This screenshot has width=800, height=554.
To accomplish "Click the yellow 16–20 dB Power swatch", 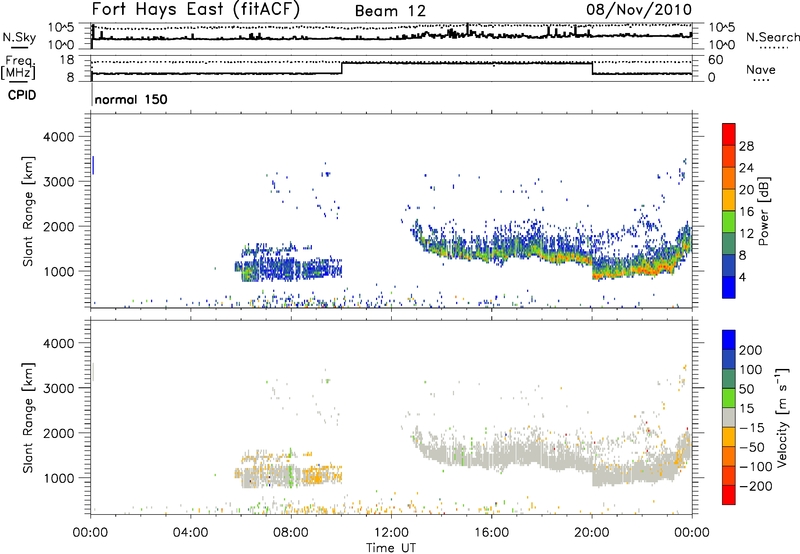I will (x=729, y=200).
